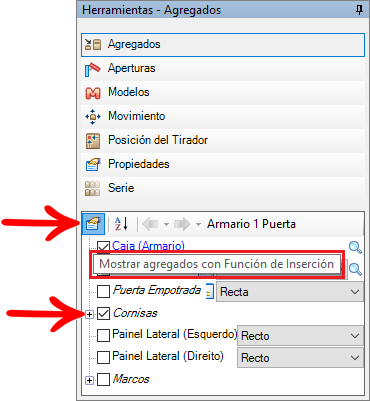This screenshot has width=370, height=401.
Task: Open the Modelos tool
Action: [x=223, y=92]
